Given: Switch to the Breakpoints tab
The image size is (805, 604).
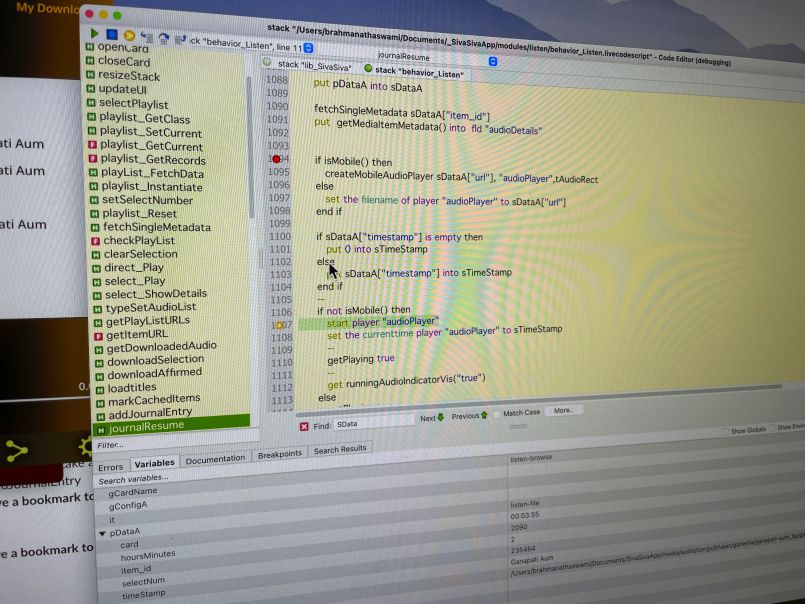Looking at the screenshot, I should pos(279,453).
